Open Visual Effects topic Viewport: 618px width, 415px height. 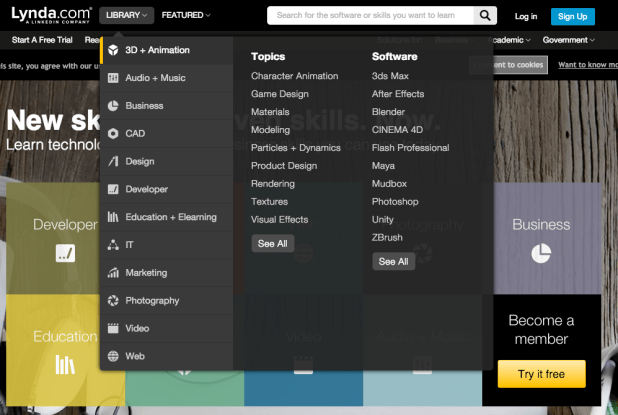(280, 220)
